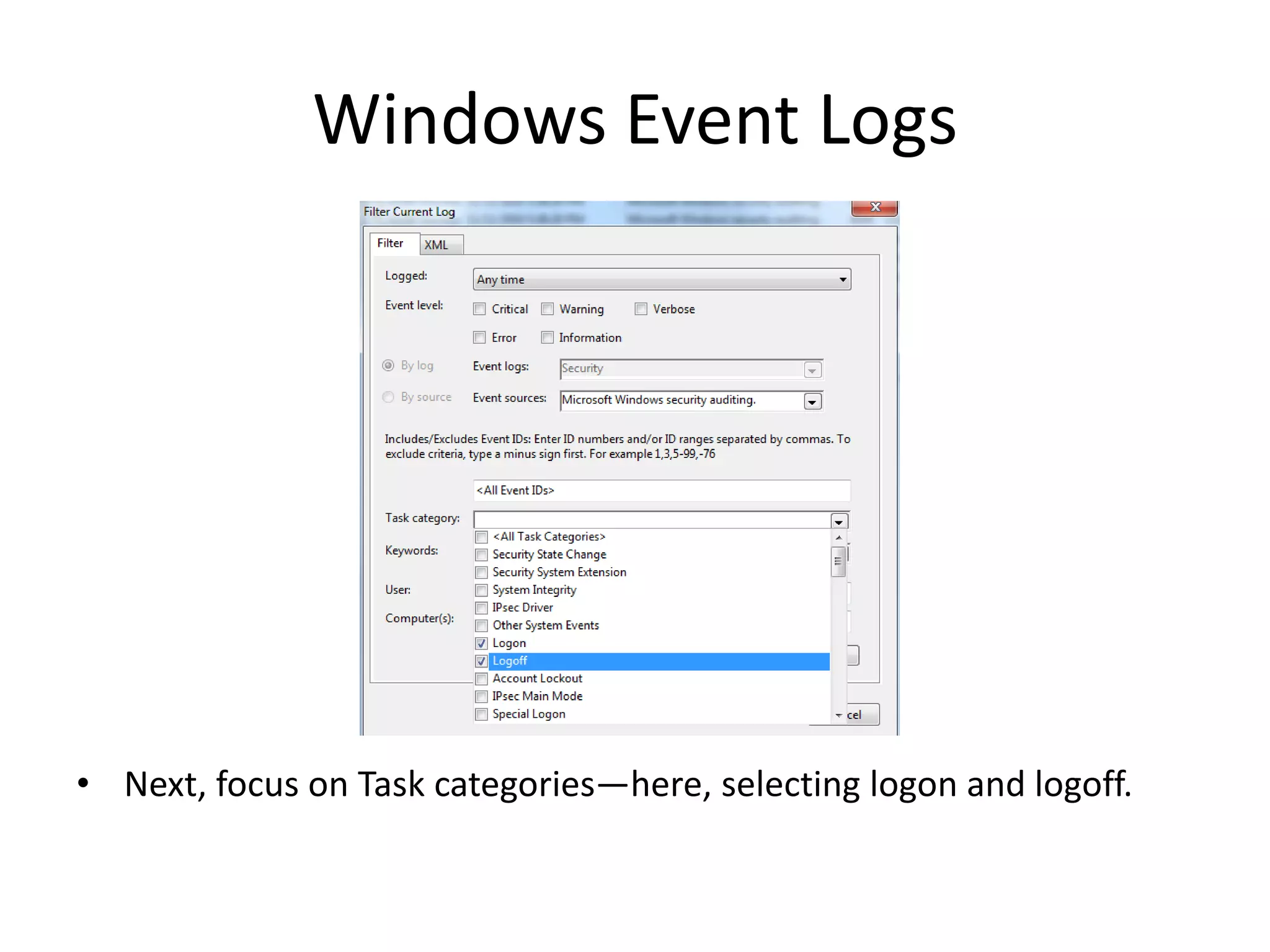Uncheck the Logon task category
1270x952 pixels.
[x=481, y=643]
